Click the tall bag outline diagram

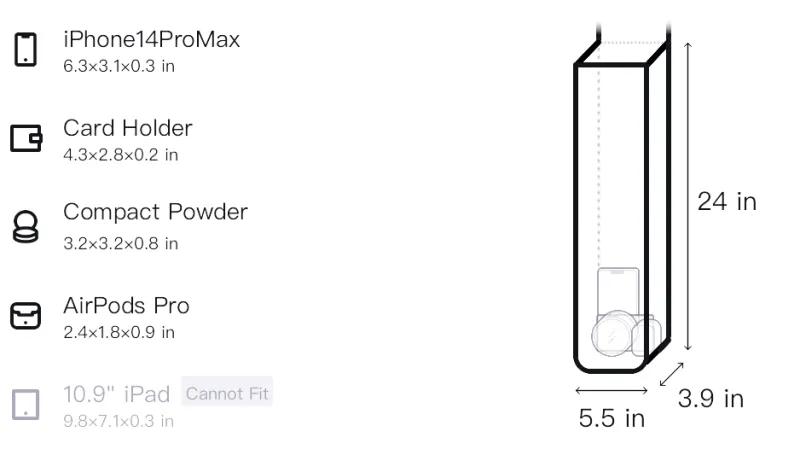(x=622, y=199)
